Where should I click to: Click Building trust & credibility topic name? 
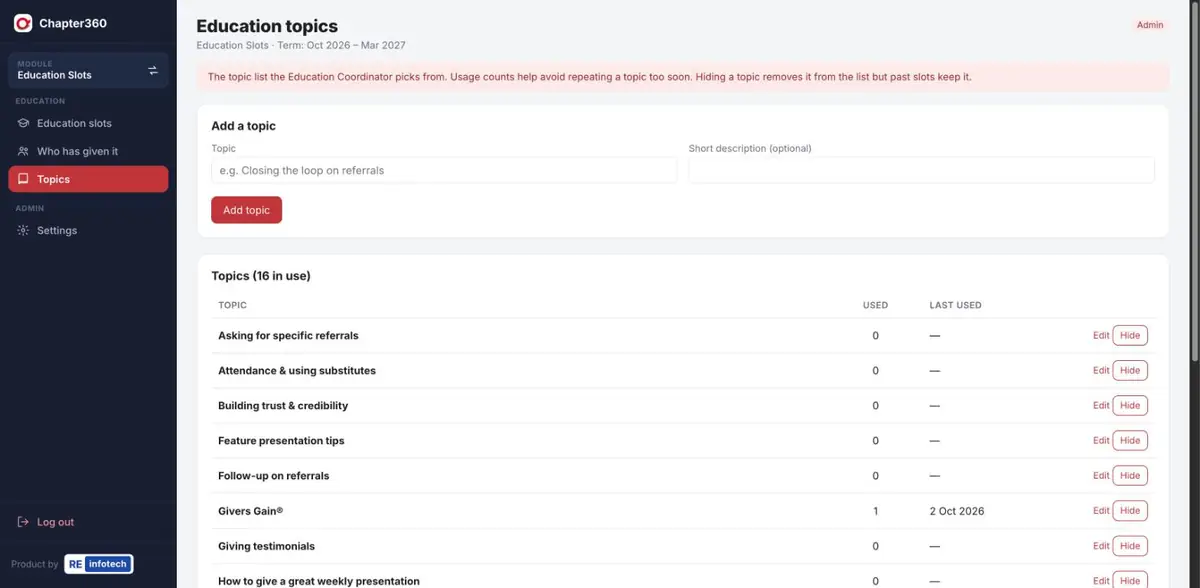pos(283,406)
